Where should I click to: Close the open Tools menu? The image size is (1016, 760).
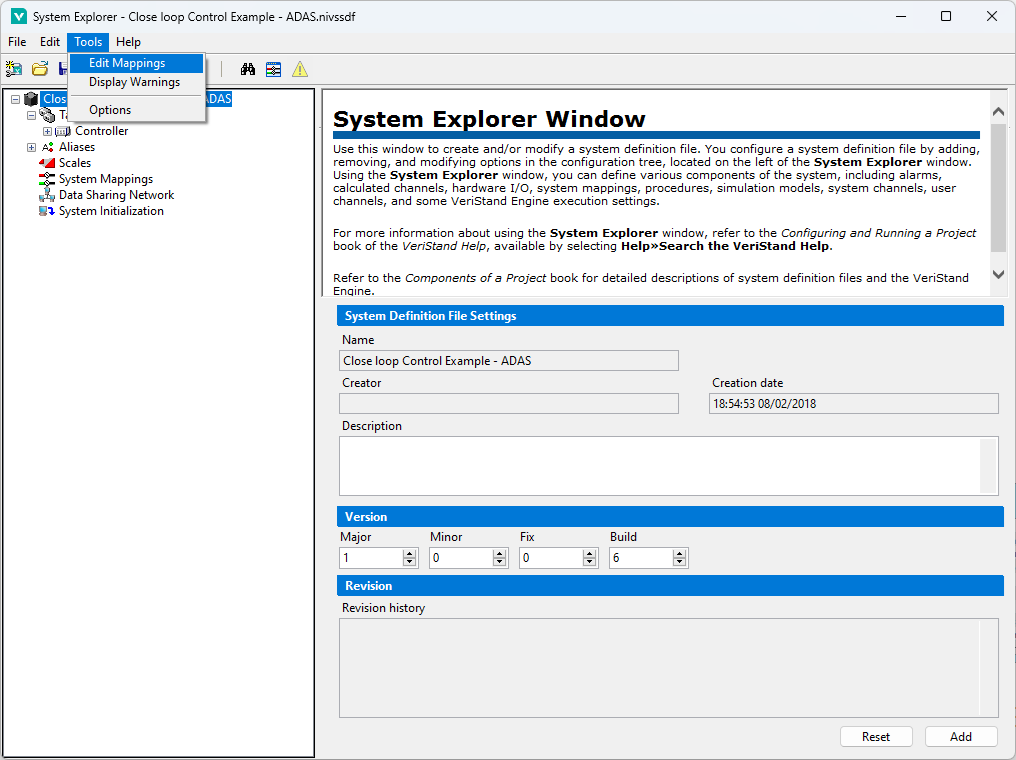(x=88, y=41)
